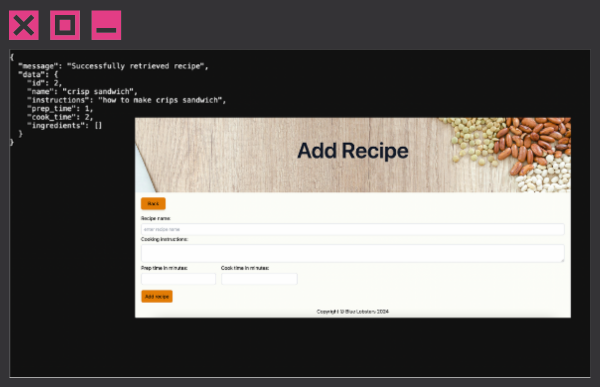The height and width of the screenshot is (387, 600).
Task: Click the "cook_time": 2 line
Action: pos(60,117)
